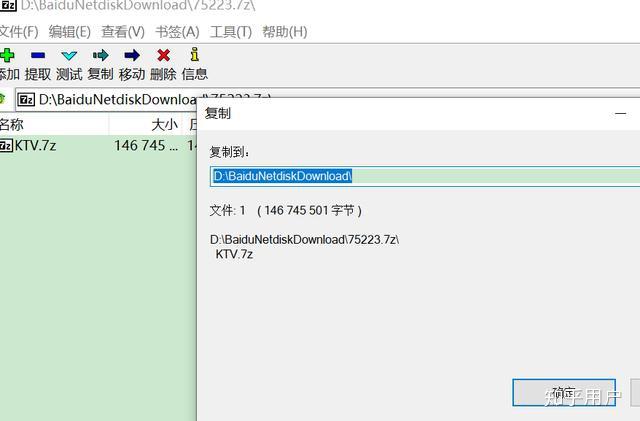Open the Info (信息) toolbar icon
Screen dimensions: 640x421
coord(195,54)
